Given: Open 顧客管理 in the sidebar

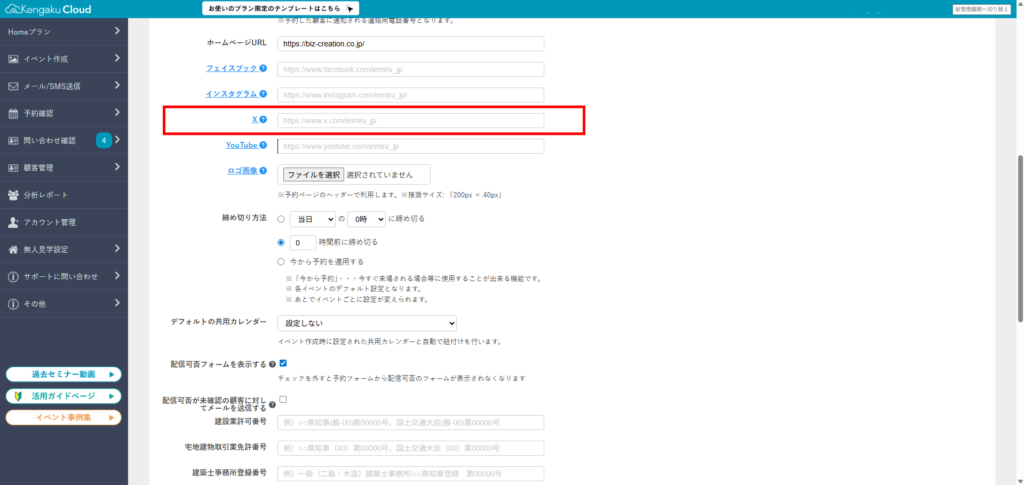Looking at the screenshot, I should (x=64, y=168).
